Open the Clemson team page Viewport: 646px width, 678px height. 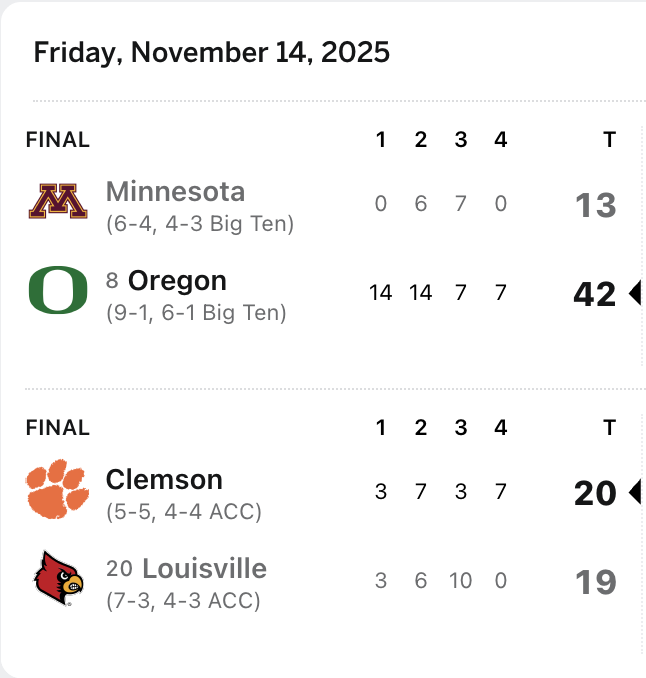(164, 479)
